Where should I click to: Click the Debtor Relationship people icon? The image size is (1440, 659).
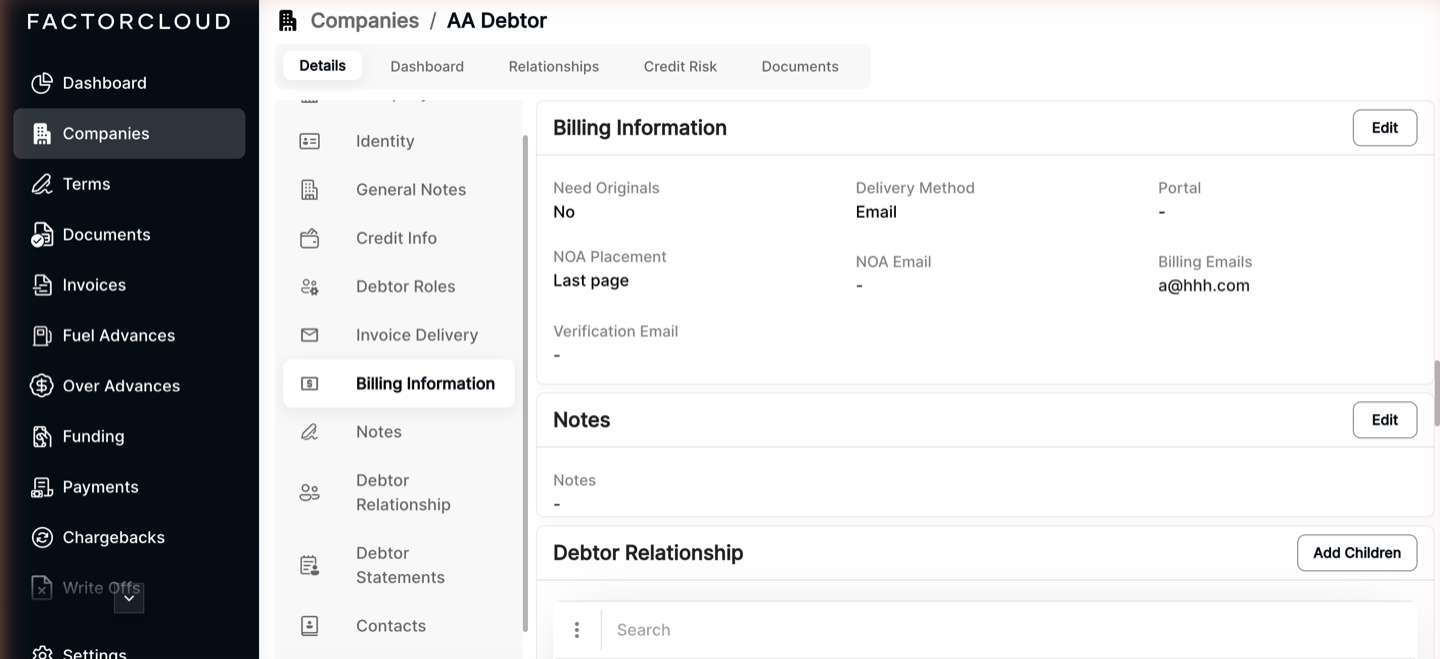[310, 493]
